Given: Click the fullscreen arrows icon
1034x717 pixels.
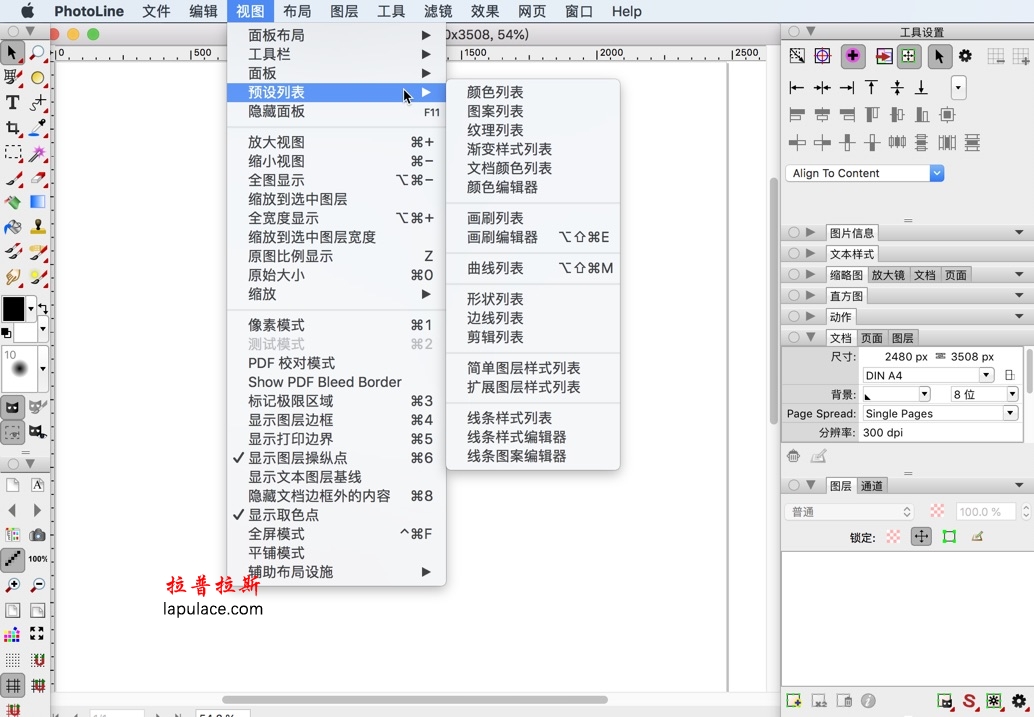Looking at the screenshot, I should (37, 634).
